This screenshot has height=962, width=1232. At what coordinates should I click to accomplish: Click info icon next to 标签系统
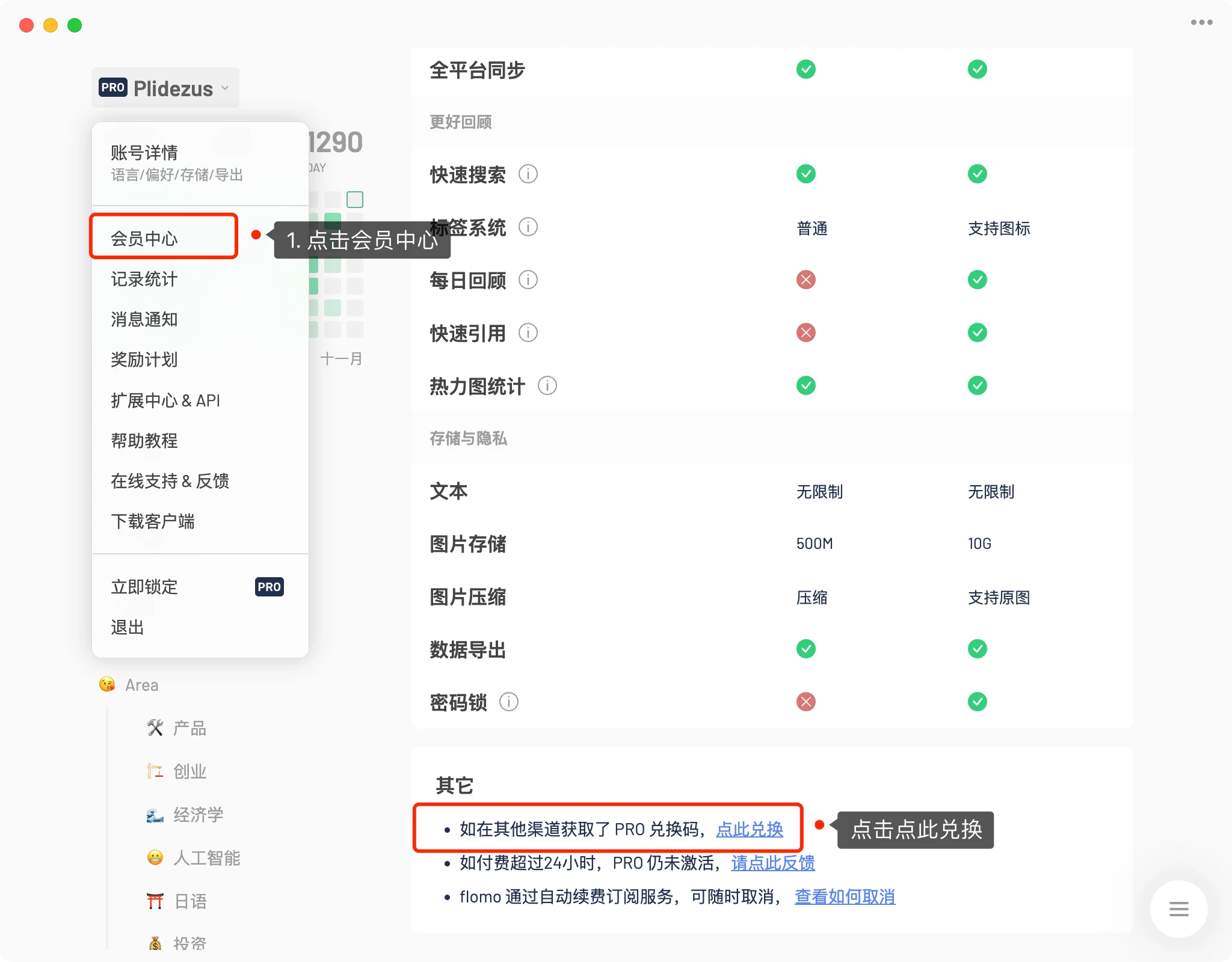point(528,227)
